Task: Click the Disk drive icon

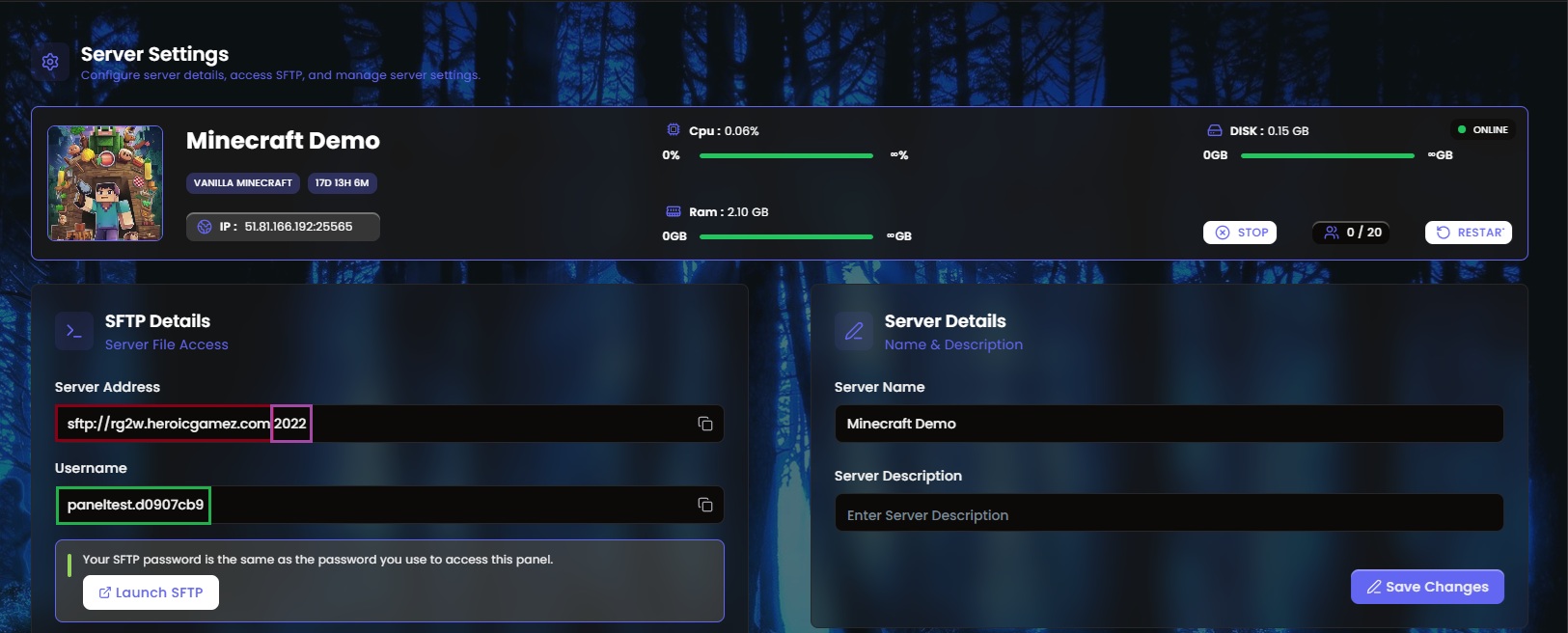Action: [1215, 130]
